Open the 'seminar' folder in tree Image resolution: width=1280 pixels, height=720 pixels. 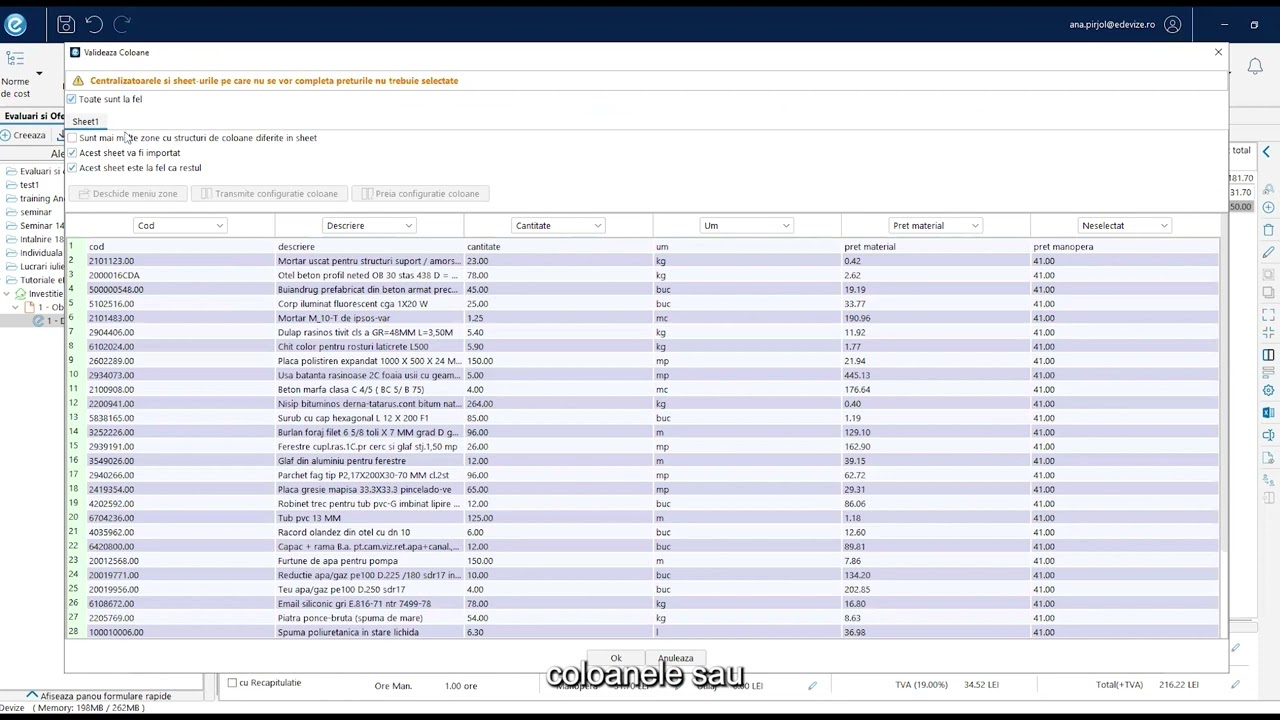pyautogui.click(x=35, y=213)
